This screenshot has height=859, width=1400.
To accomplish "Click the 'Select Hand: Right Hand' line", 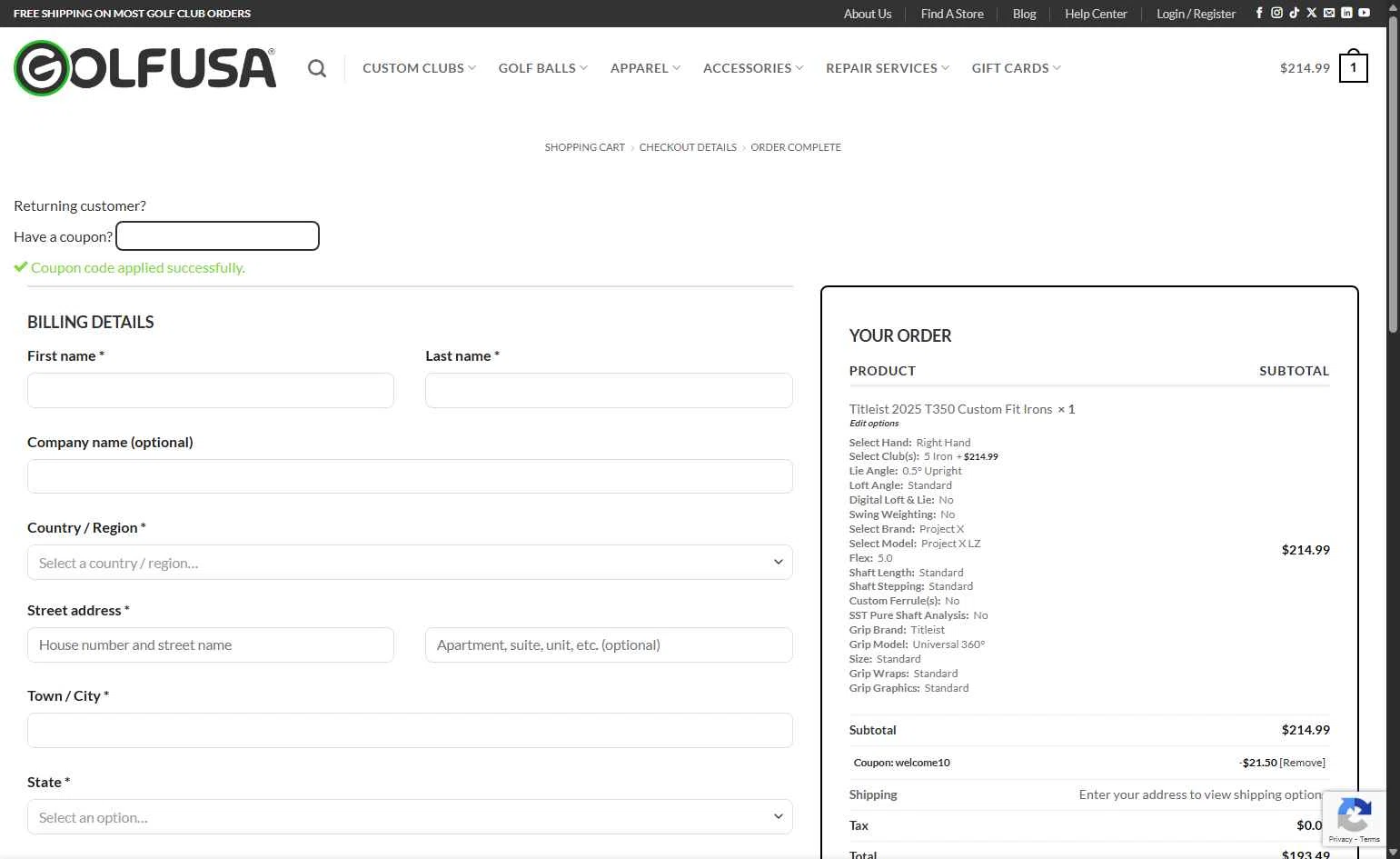I will (909, 443).
